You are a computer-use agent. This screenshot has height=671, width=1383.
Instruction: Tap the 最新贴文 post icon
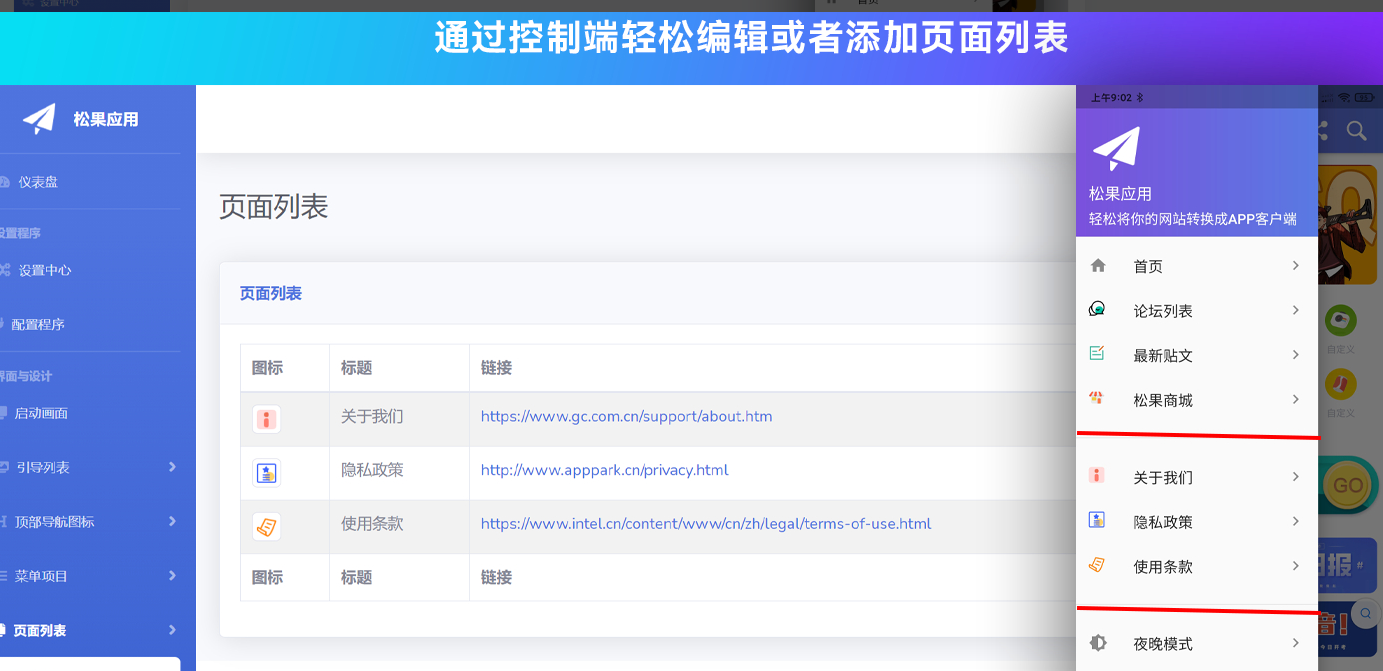[1097, 354]
